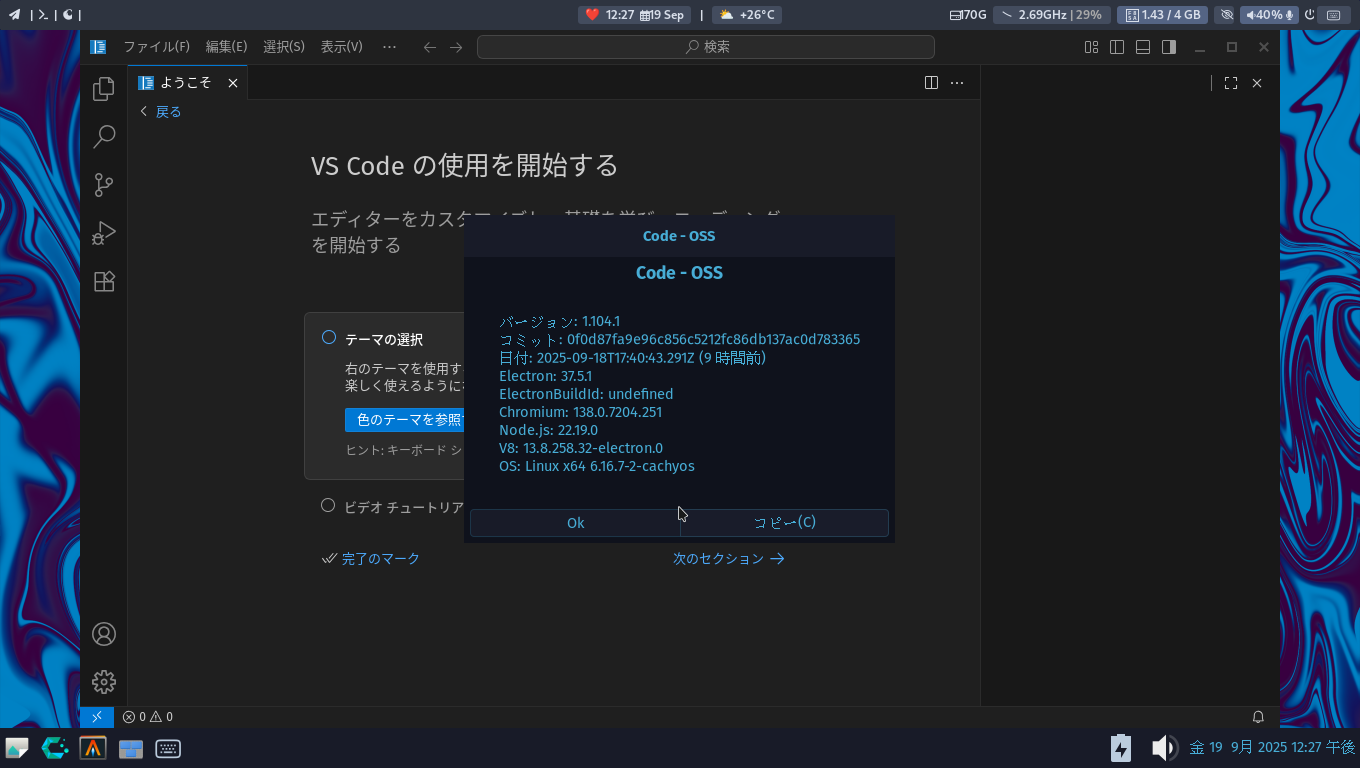Click the バージョン: 1.104.1 line in the dialog

pos(560,321)
